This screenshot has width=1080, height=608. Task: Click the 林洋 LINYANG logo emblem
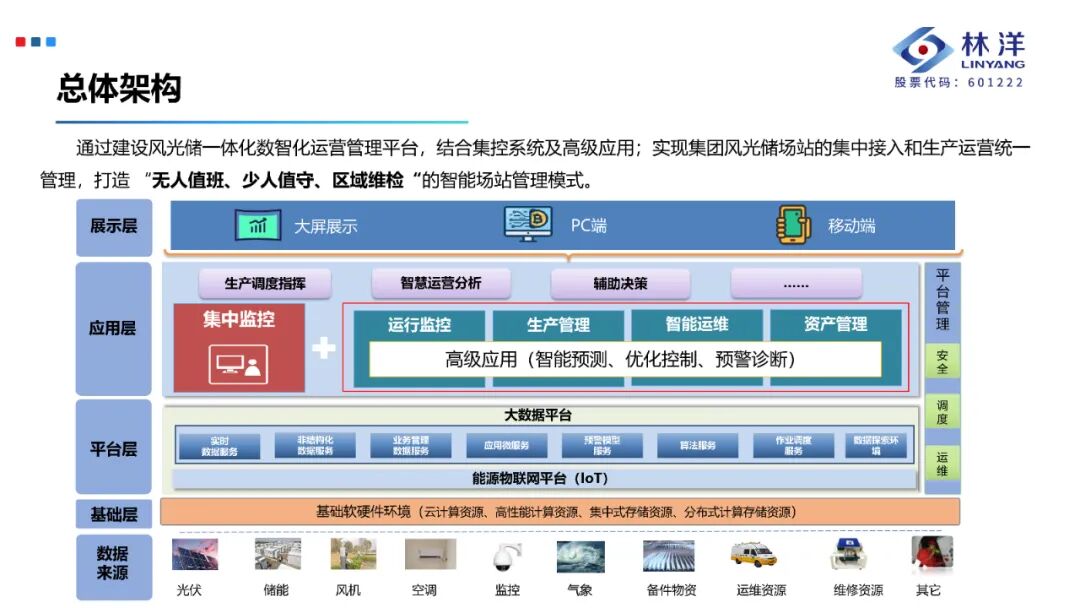coord(922,50)
